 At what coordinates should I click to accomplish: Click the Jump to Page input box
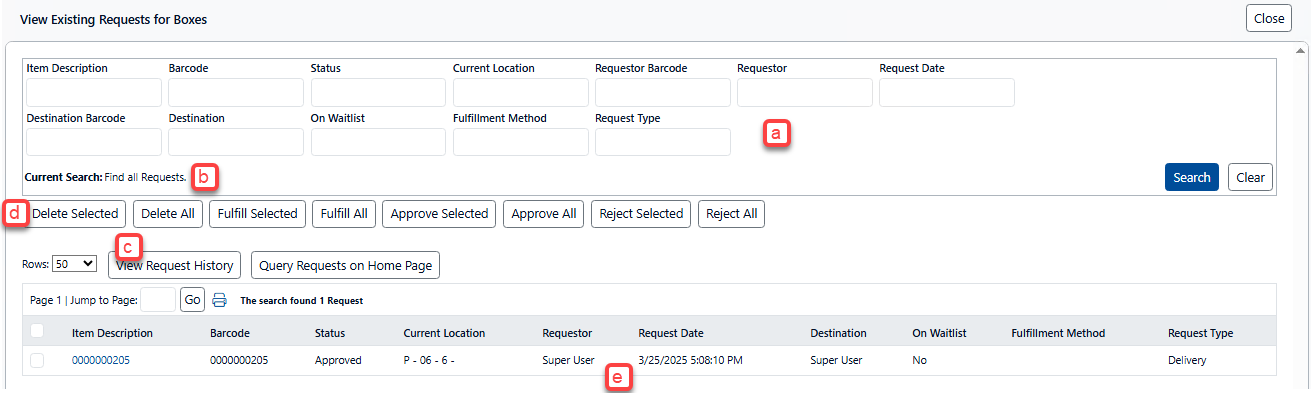(158, 299)
